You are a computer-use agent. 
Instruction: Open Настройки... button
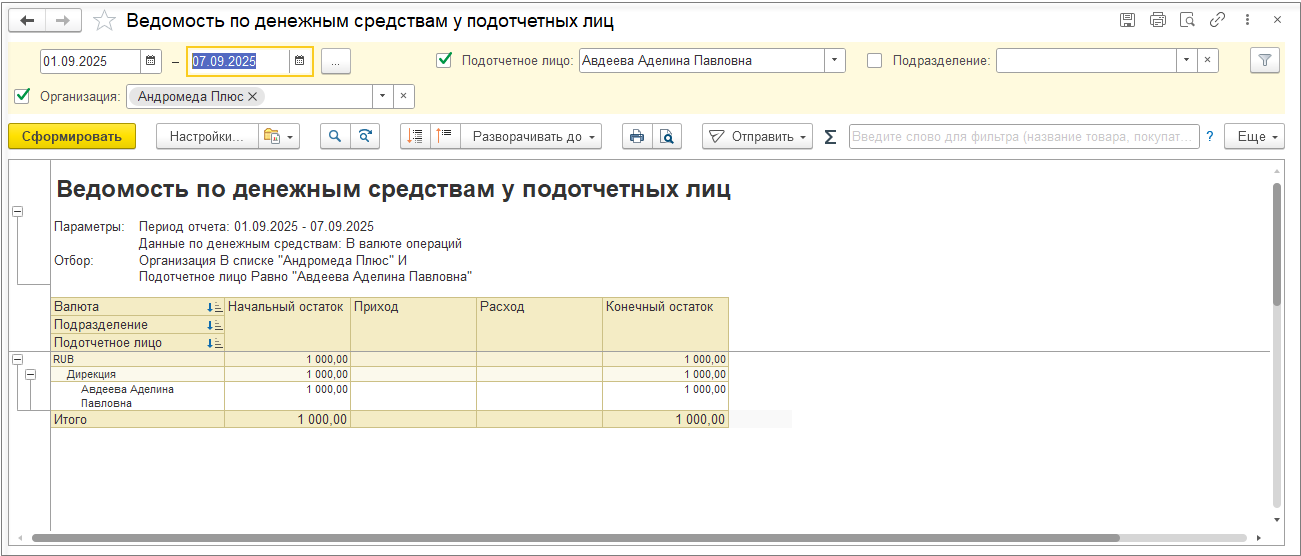click(x=207, y=137)
